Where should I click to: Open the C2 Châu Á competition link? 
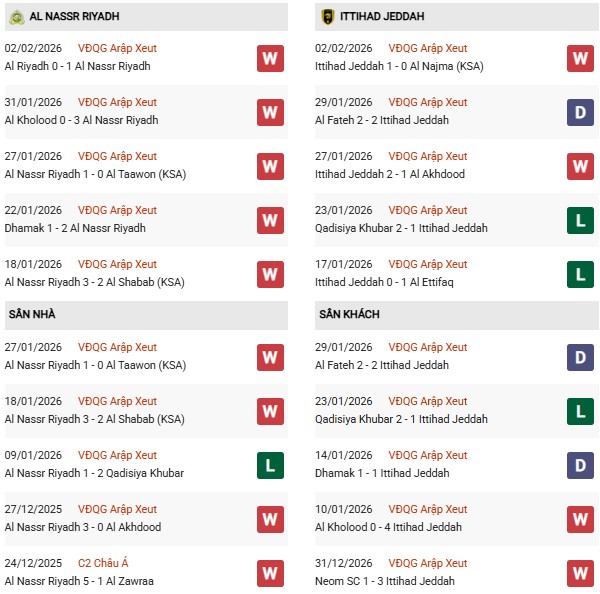105,563
